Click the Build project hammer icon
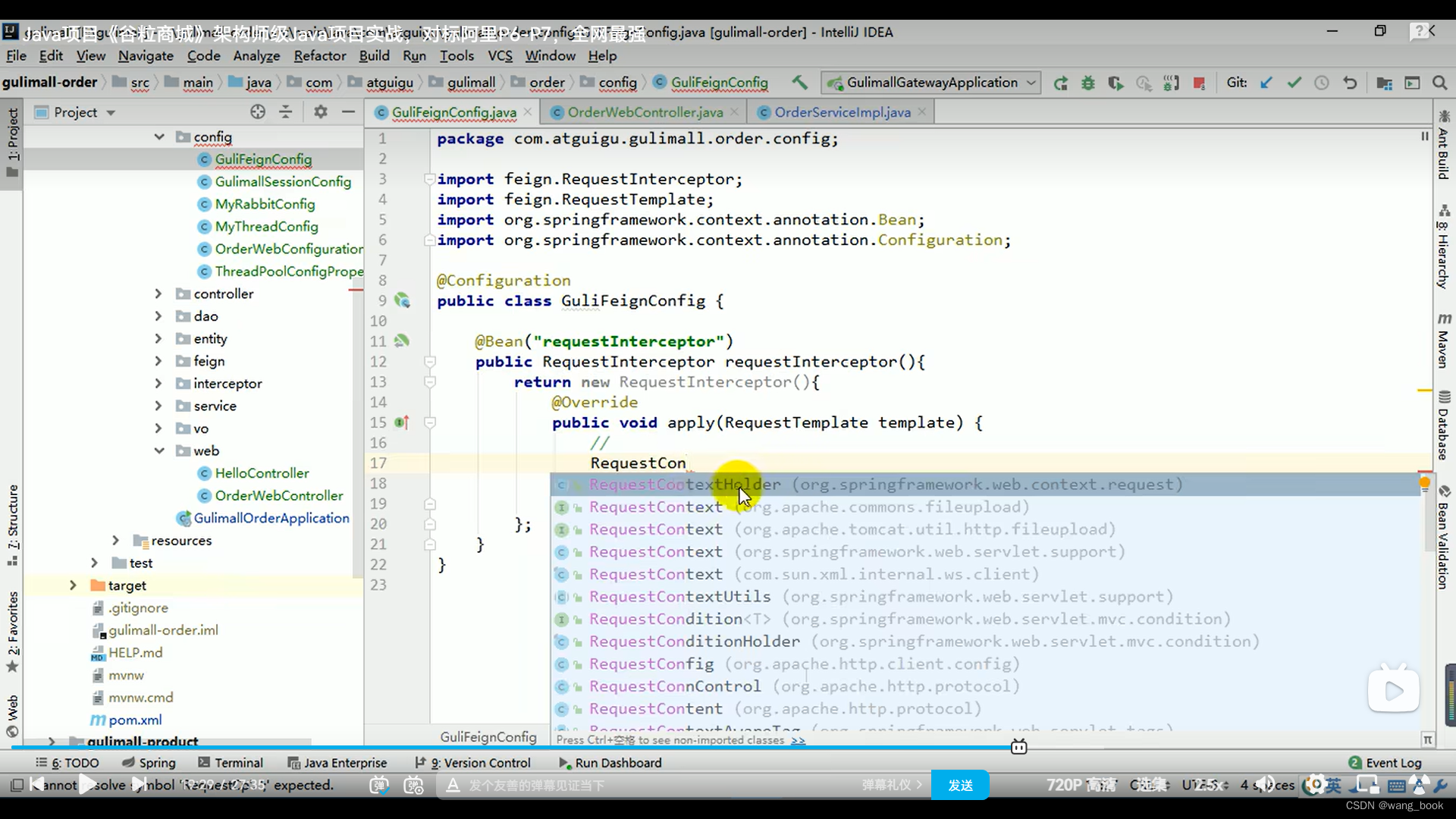The width and height of the screenshot is (1456, 819). (x=799, y=83)
